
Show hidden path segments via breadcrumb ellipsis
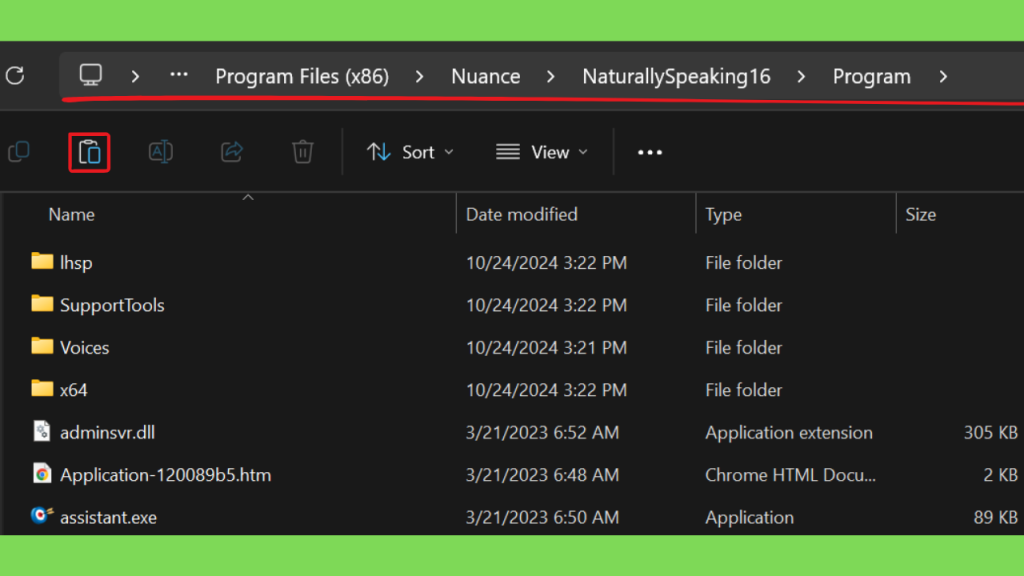pyautogui.click(x=179, y=75)
